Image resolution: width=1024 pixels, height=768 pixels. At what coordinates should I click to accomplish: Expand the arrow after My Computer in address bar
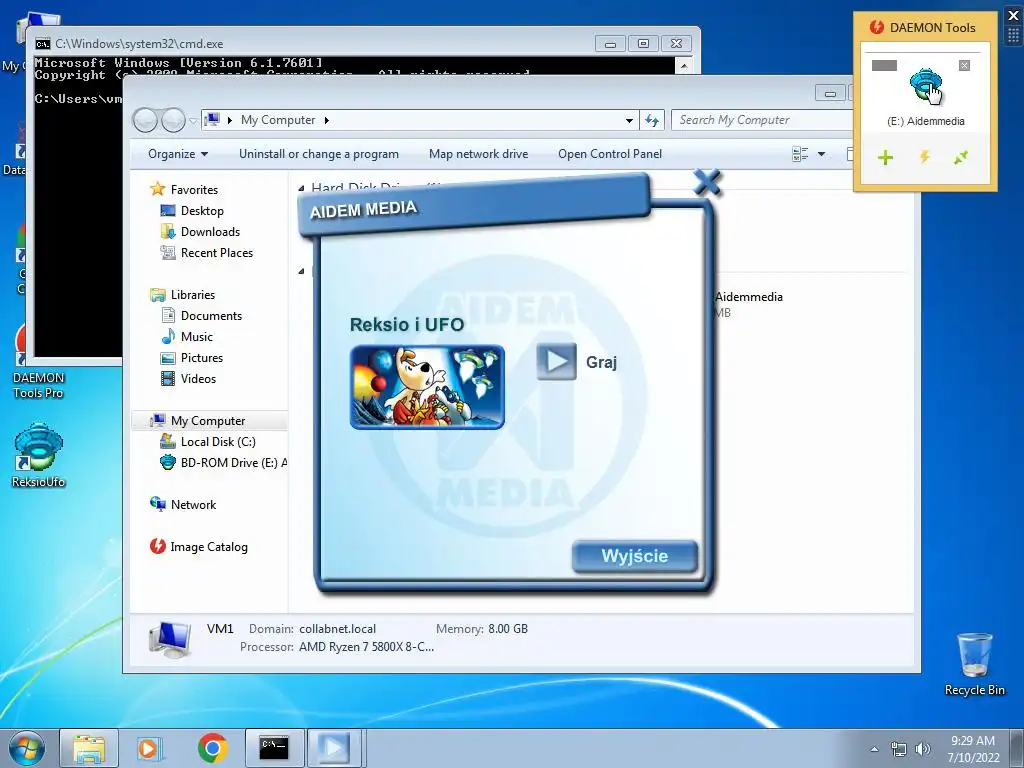click(327, 120)
